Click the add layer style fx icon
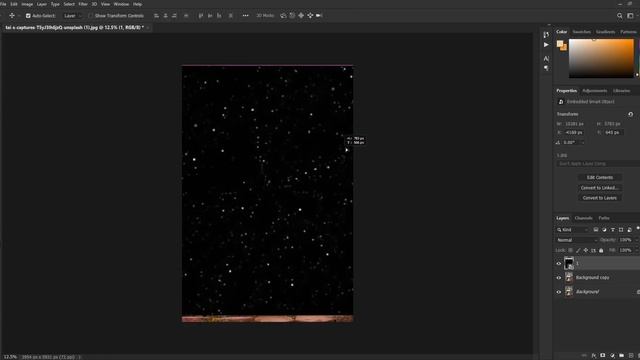 [594, 356]
